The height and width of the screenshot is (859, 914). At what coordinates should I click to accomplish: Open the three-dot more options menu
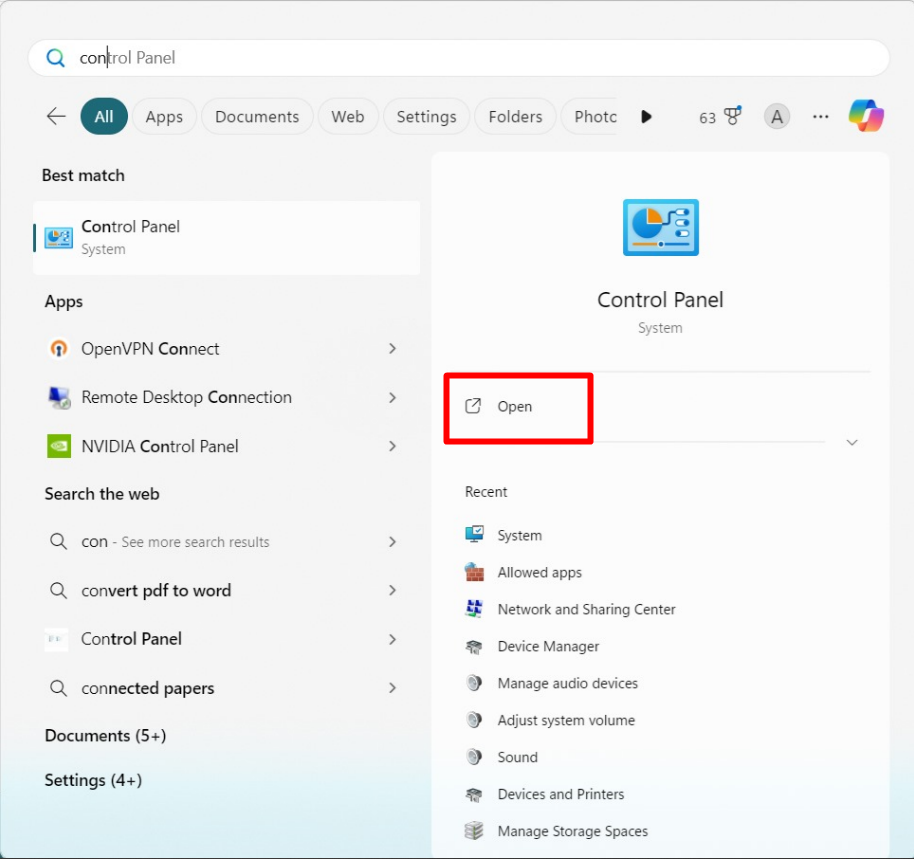point(820,117)
